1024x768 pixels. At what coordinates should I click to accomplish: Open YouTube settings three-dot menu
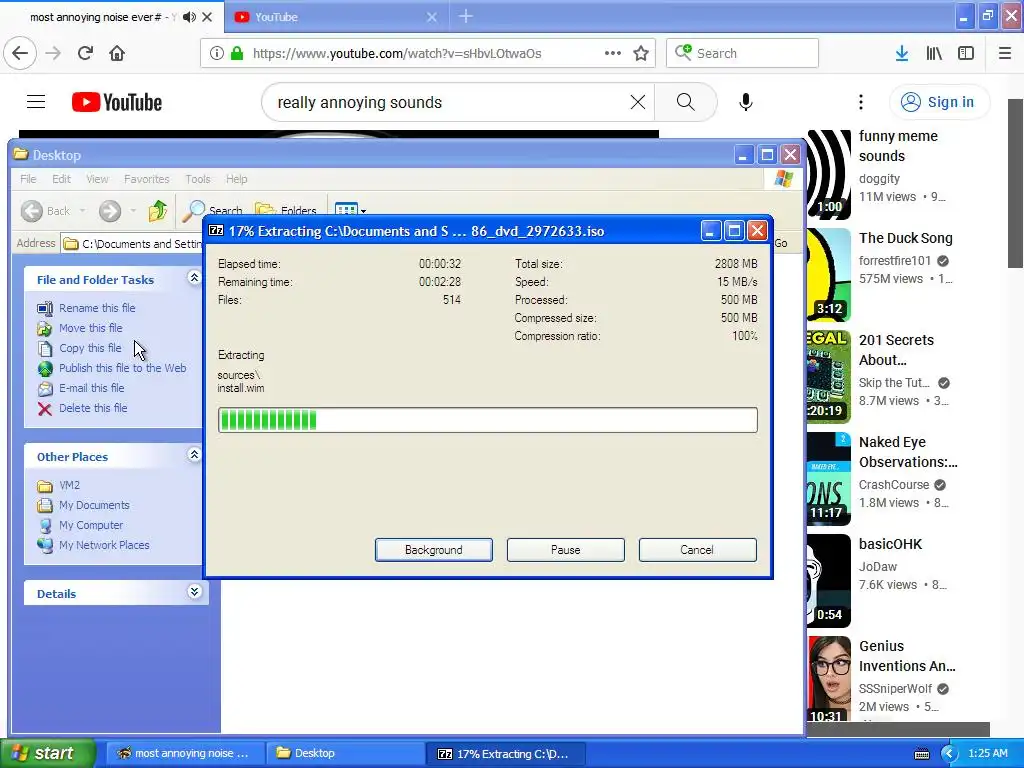861,102
